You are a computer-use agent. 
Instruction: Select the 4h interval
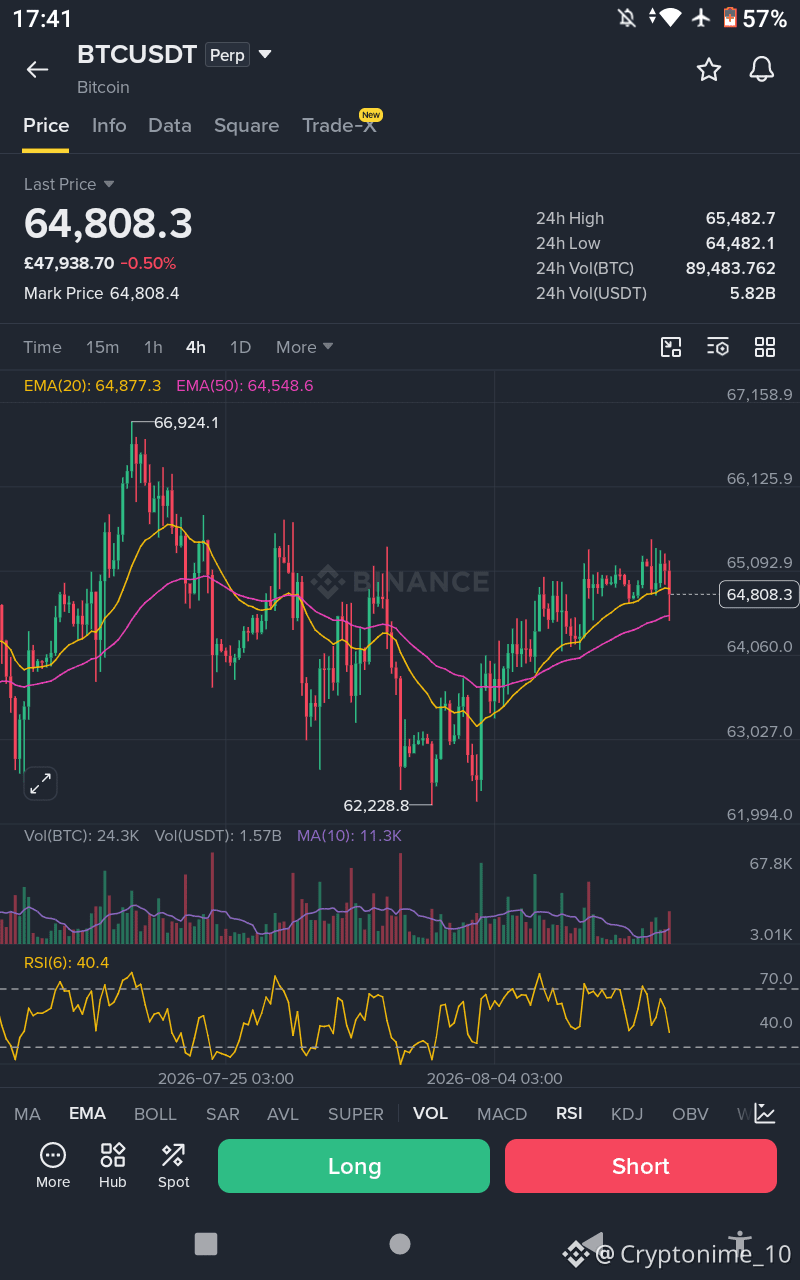195,347
